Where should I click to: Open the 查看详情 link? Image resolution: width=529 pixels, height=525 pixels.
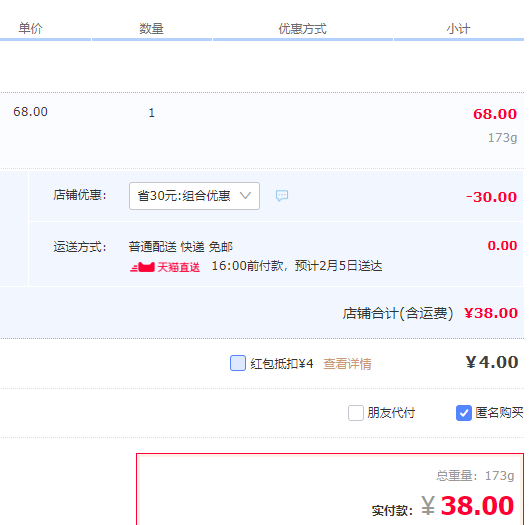coord(347,364)
